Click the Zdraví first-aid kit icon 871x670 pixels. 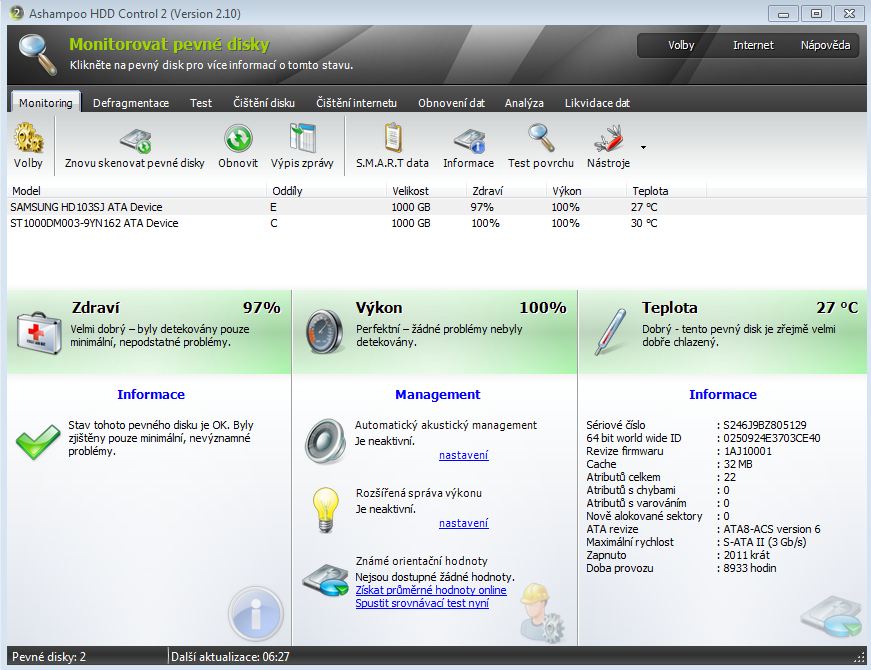point(38,332)
